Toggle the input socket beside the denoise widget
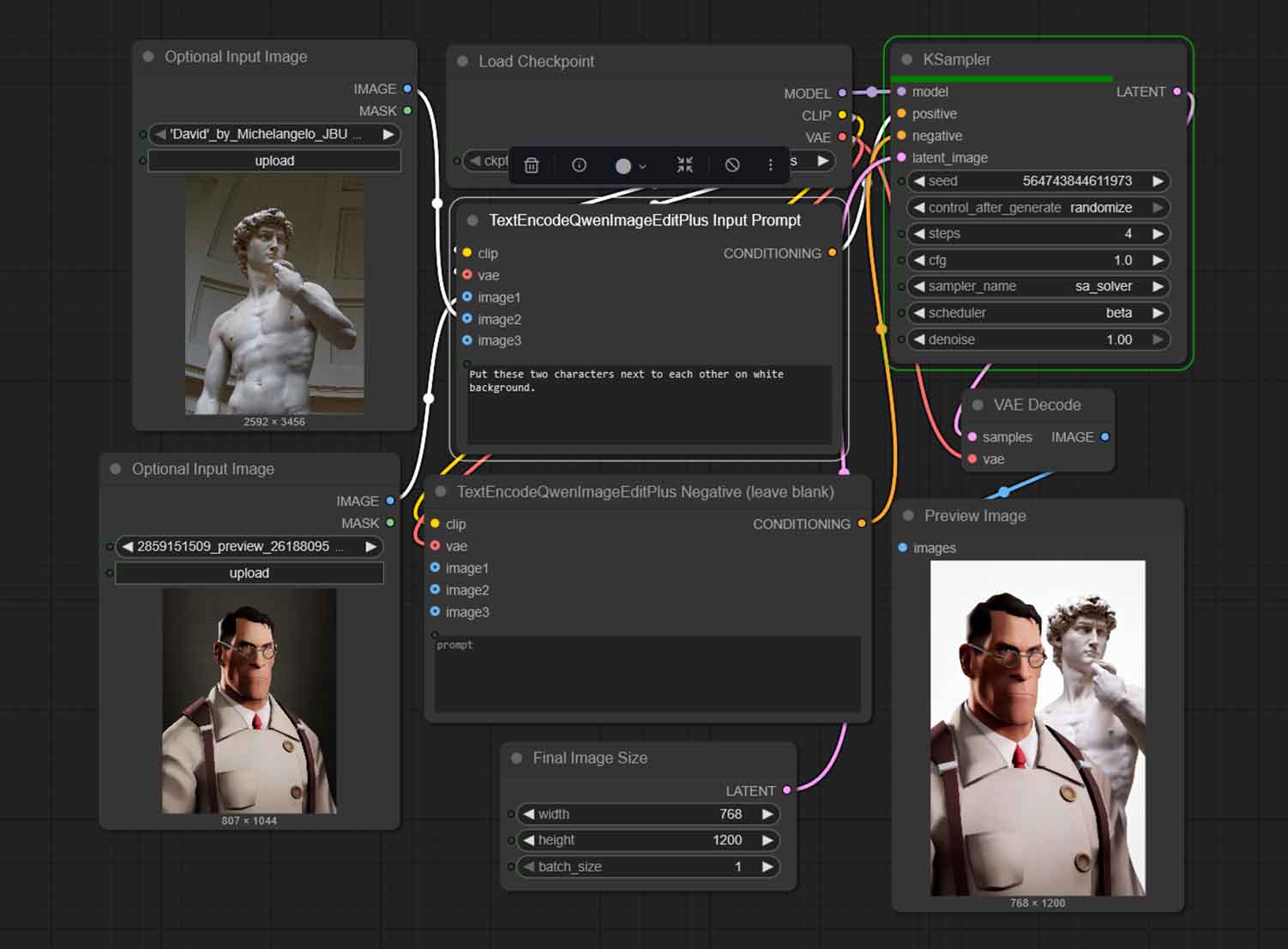Image resolution: width=1288 pixels, height=949 pixels. pyautogui.click(x=900, y=339)
